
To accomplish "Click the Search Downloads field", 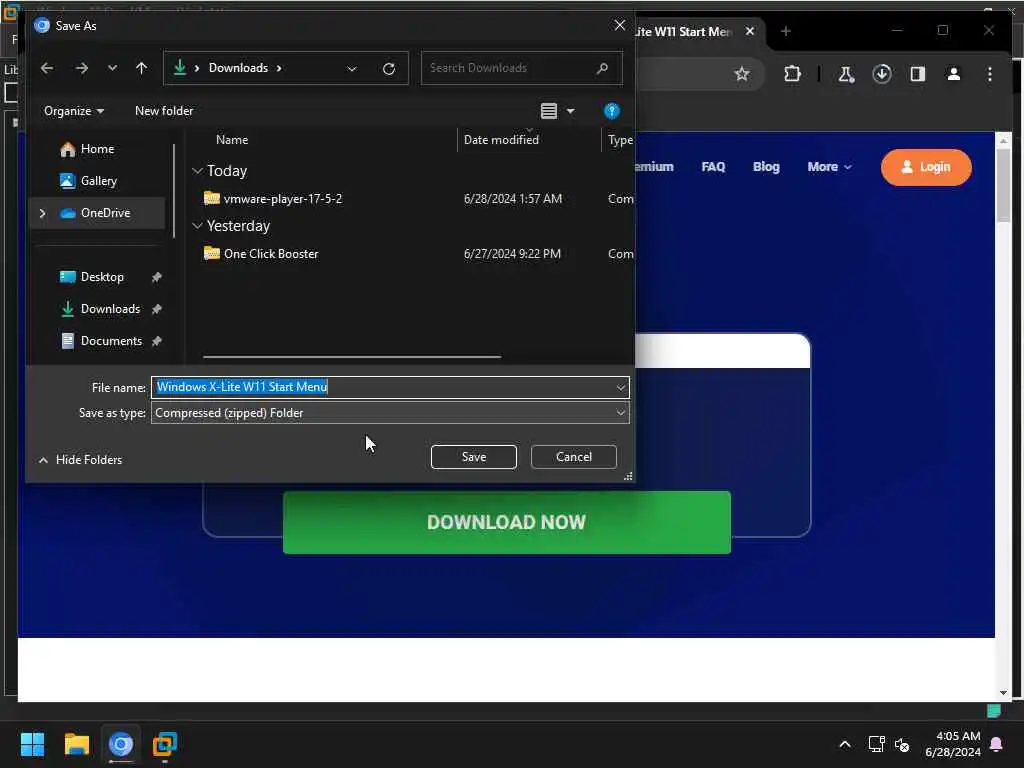I will [521, 68].
